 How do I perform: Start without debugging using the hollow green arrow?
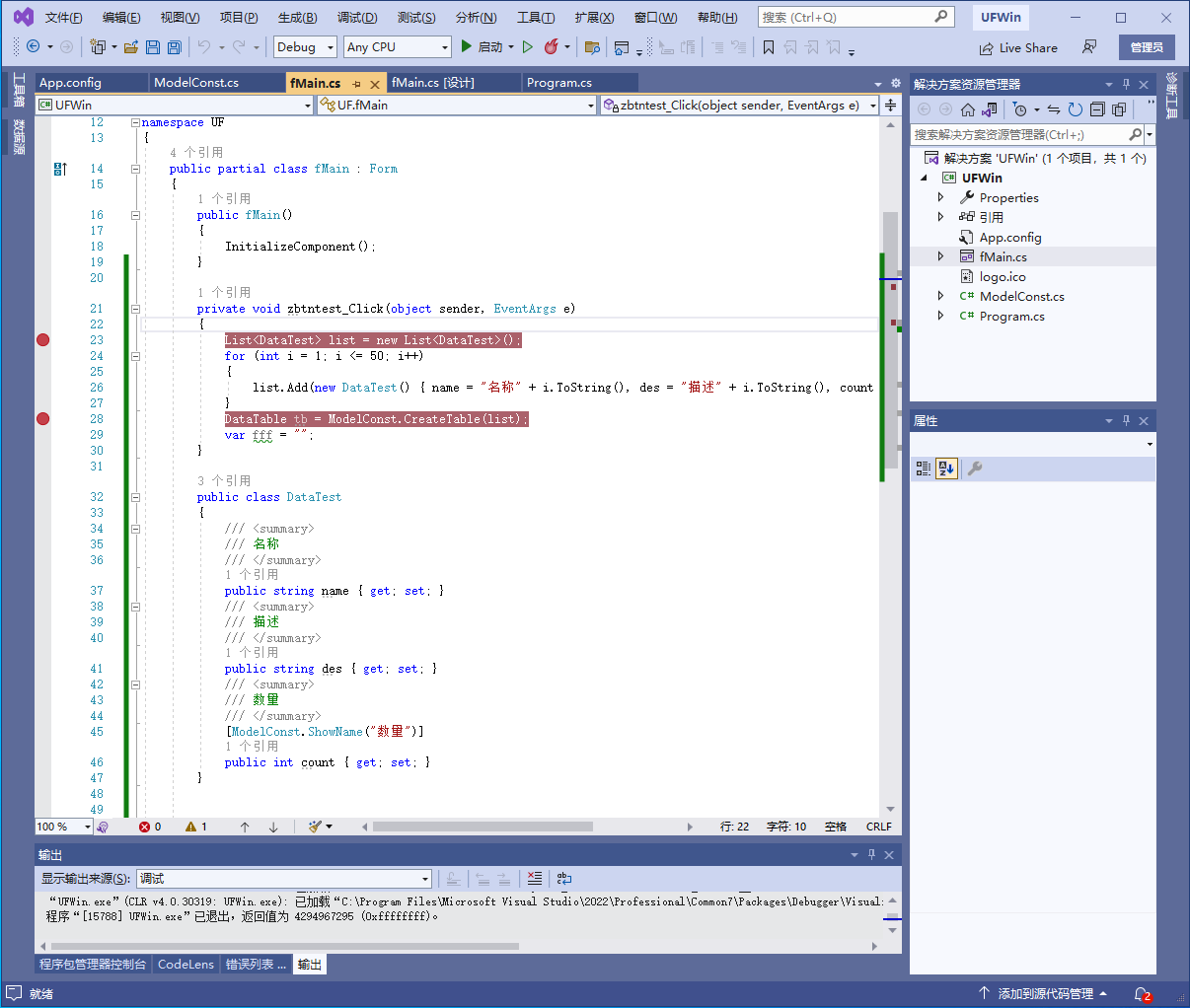(x=528, y=47)
